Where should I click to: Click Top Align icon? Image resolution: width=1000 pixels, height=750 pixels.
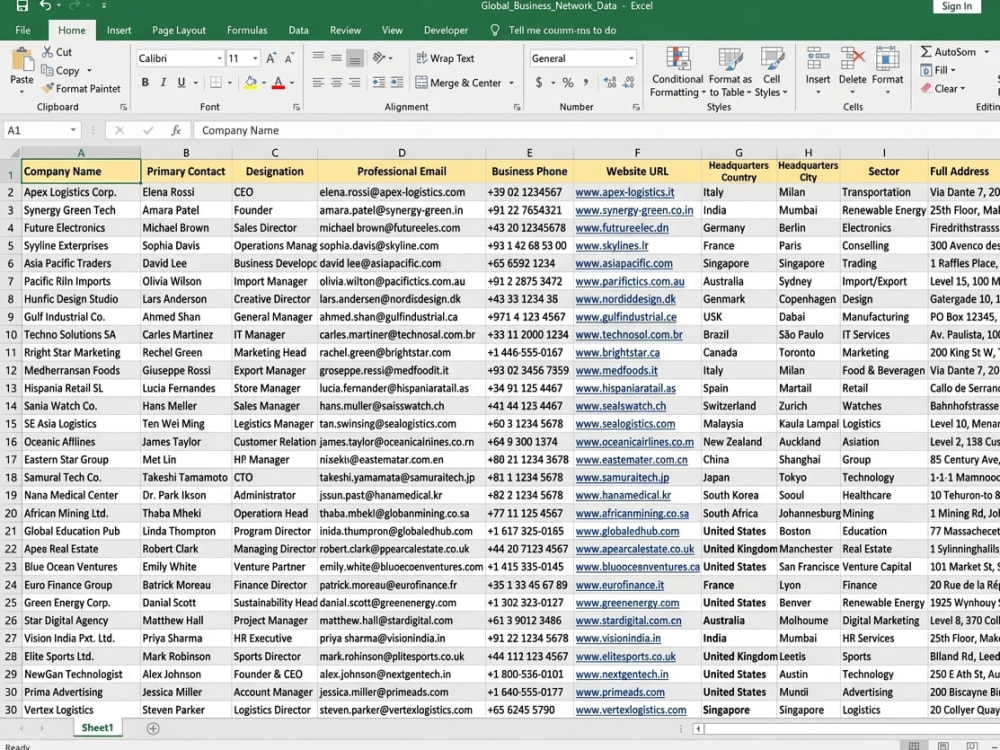[x=318, y=57]
